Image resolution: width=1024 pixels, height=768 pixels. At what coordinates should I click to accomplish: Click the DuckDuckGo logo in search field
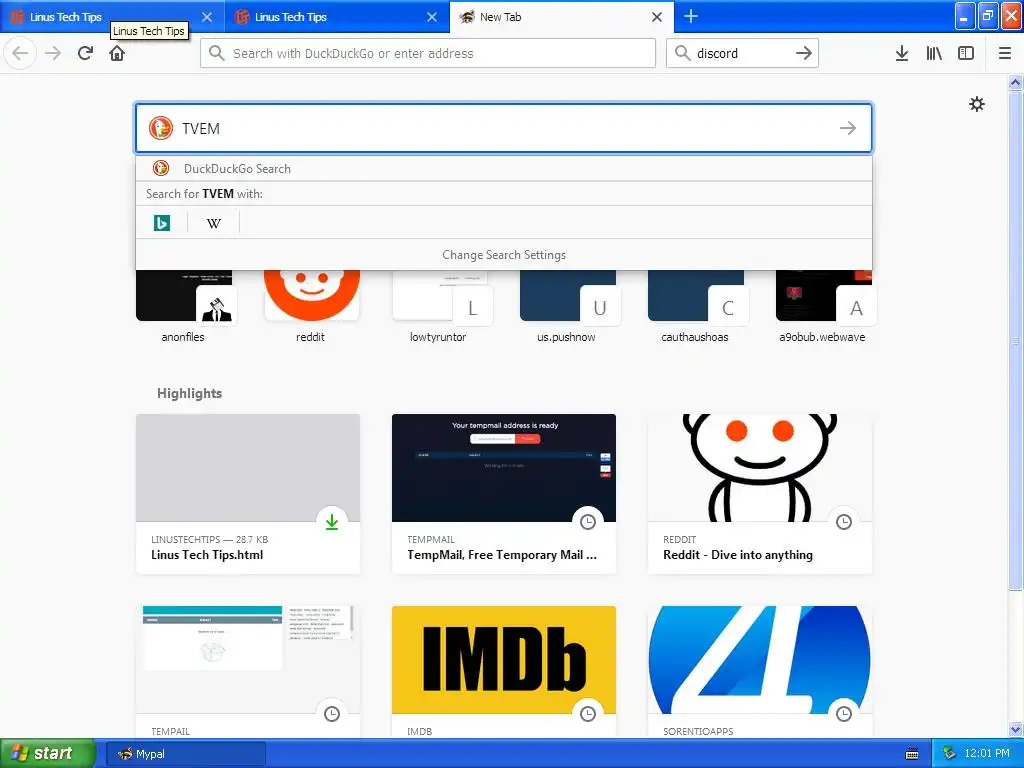tap(161, 128)
